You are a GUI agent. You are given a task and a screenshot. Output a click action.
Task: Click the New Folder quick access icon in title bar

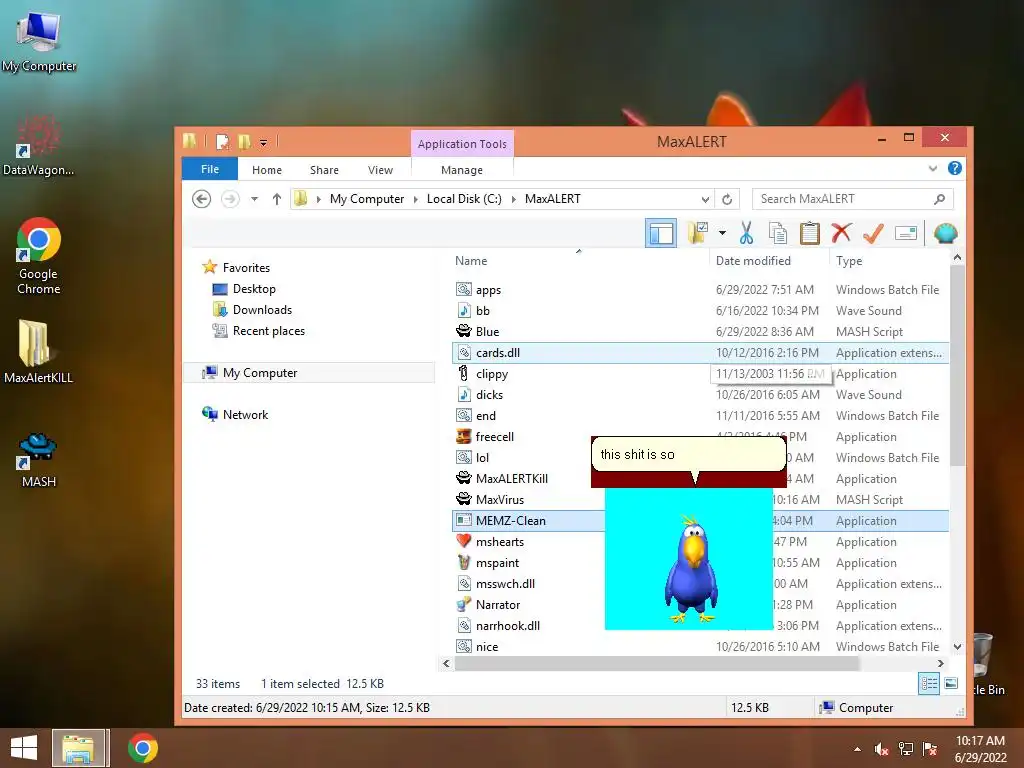(244, 141)
